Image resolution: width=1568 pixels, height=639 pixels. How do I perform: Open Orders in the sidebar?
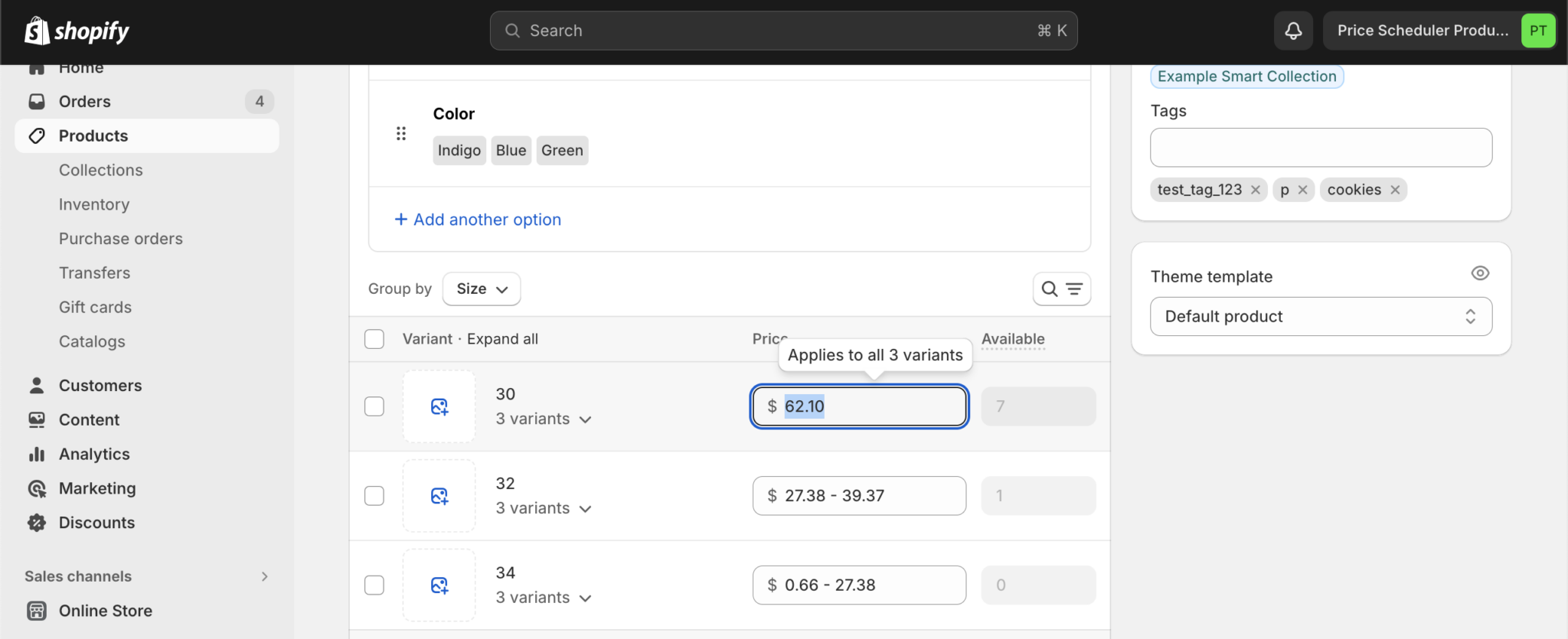85,102
